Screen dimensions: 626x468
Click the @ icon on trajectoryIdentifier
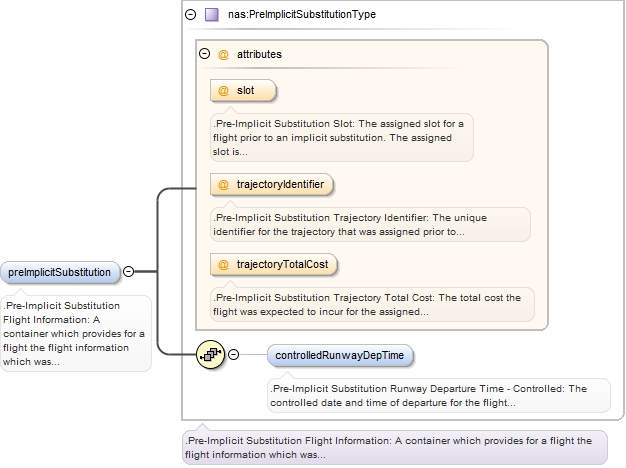224,185
